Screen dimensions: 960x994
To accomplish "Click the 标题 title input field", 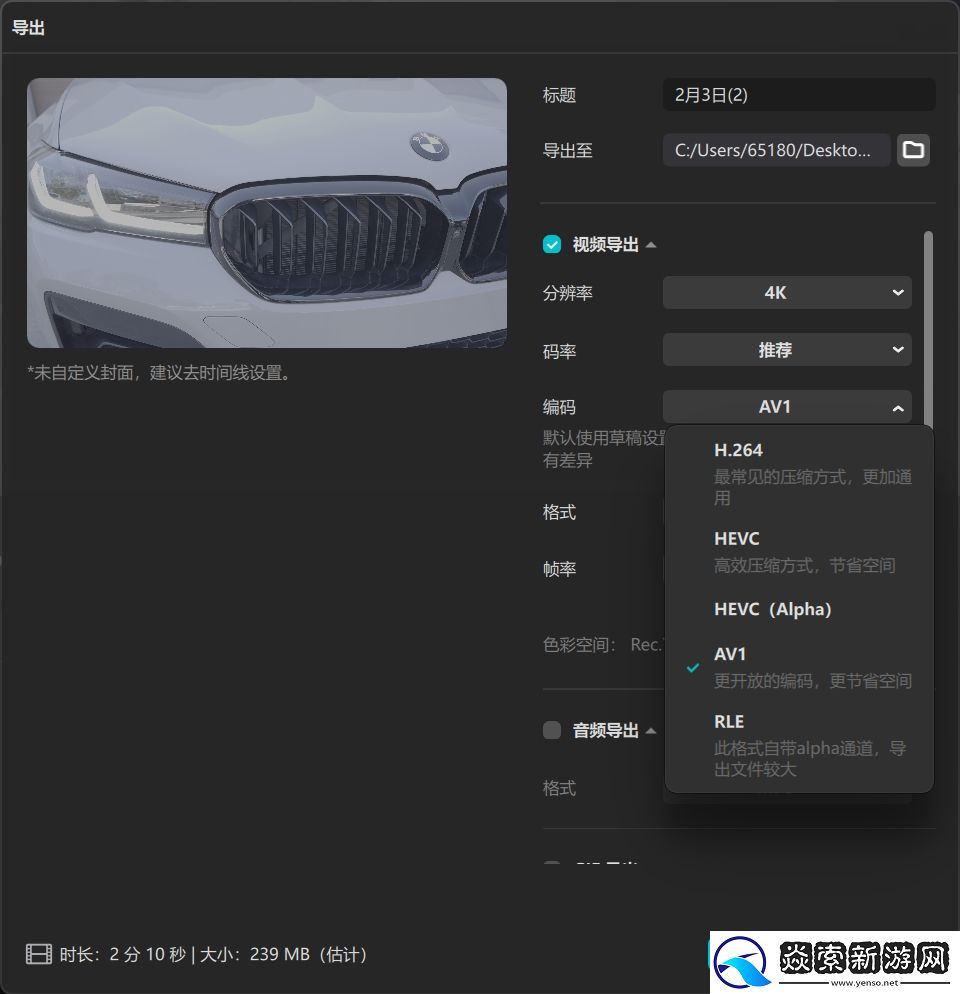I will point(798,94).
